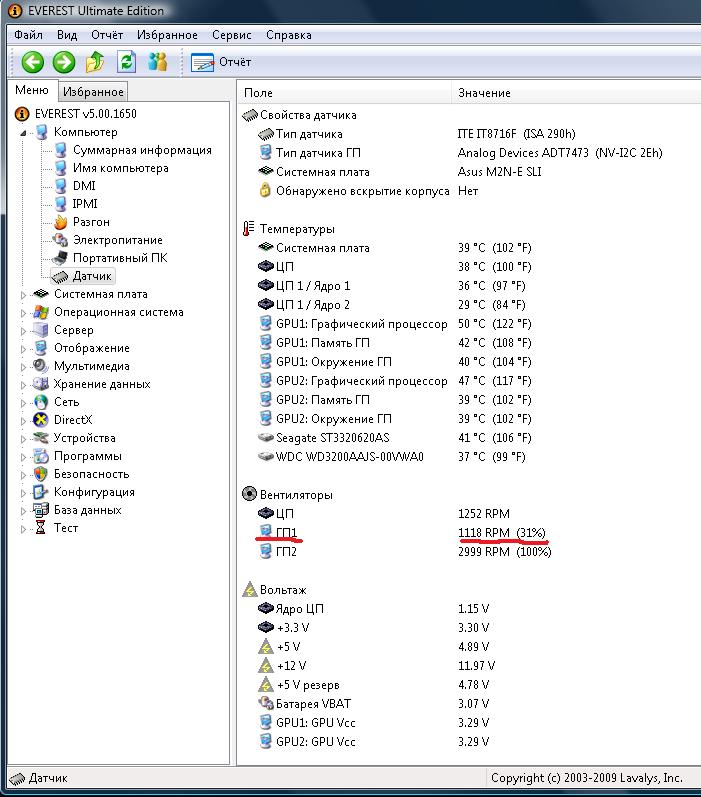Open the Отчёт menu in menu bar

[x=107, y=35]
